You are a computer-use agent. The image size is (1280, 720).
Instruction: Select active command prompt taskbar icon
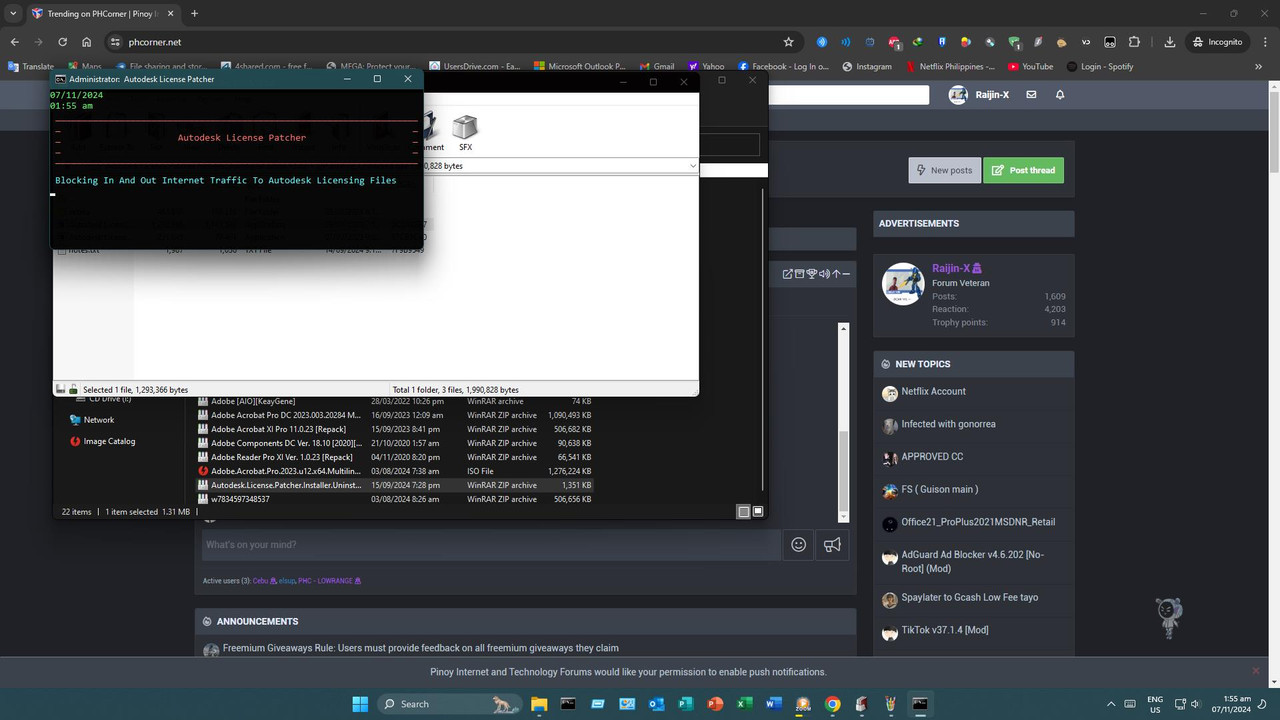coord(920,704)
